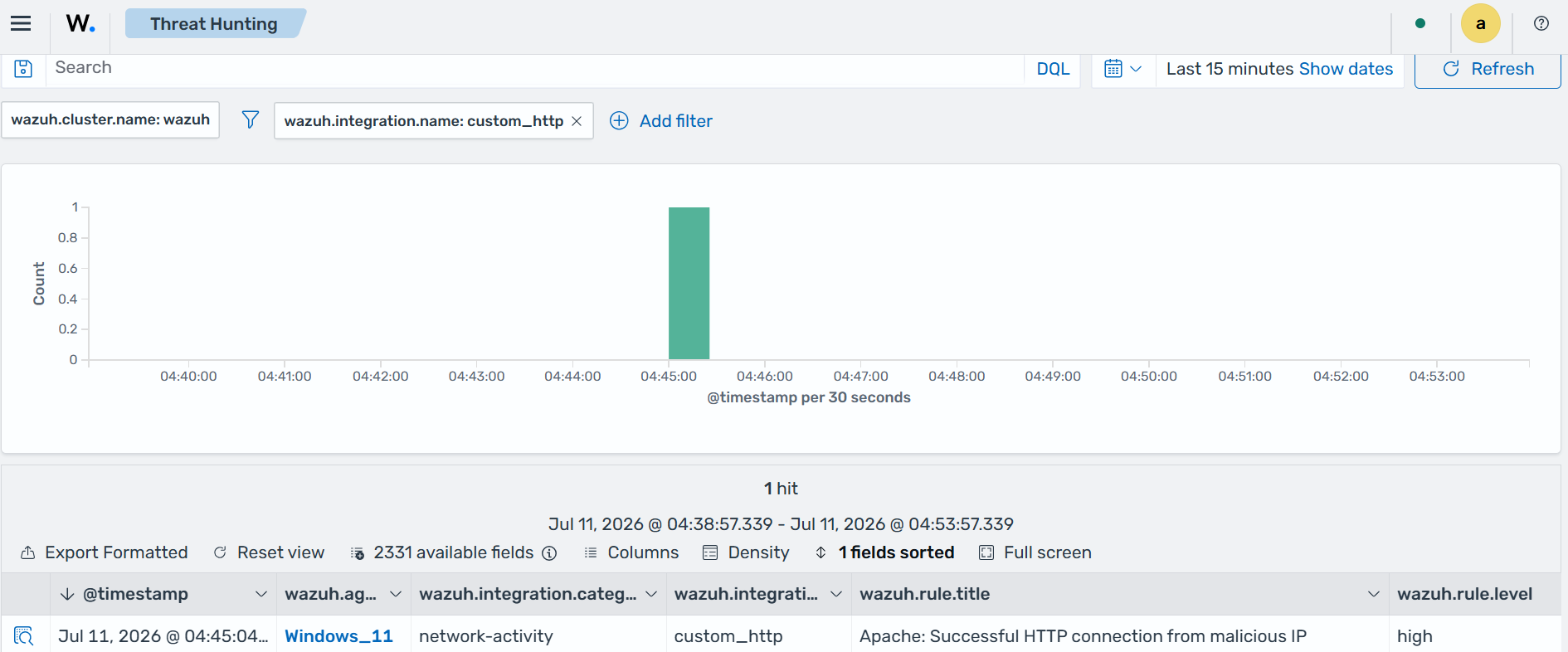This screenshot has width=1568, height=652.
Task: Open the calendar quick date menu
Action: pyautogui.click(x=1123, y=69)
